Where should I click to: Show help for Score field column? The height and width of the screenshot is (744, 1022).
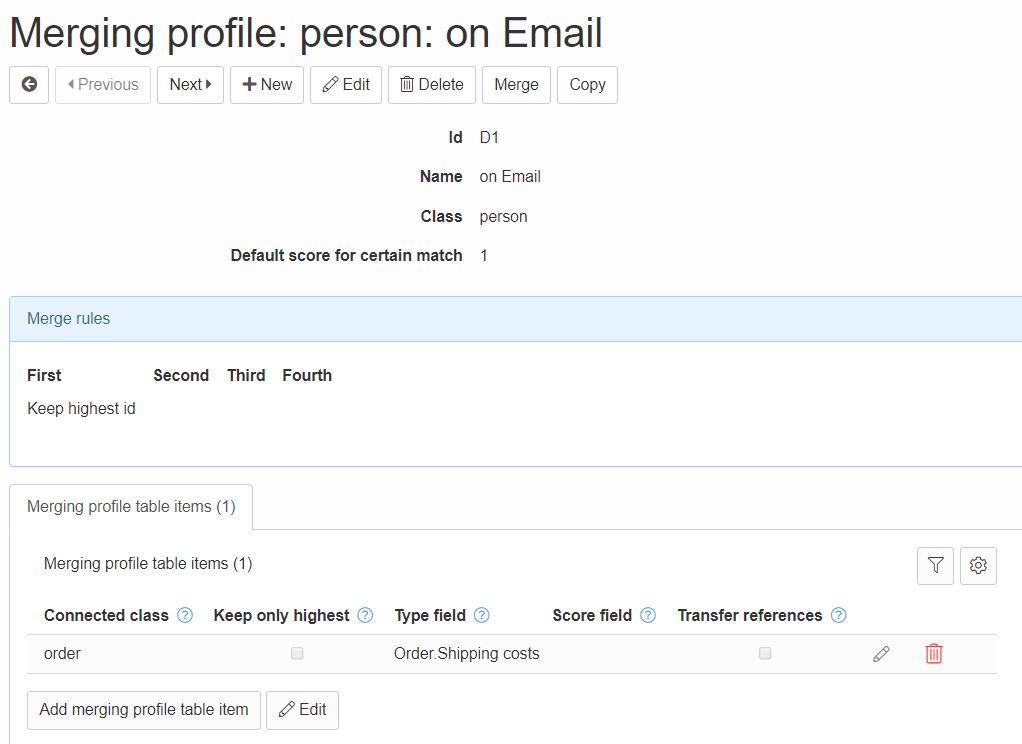pyautogui.click(x=648, y=616)
